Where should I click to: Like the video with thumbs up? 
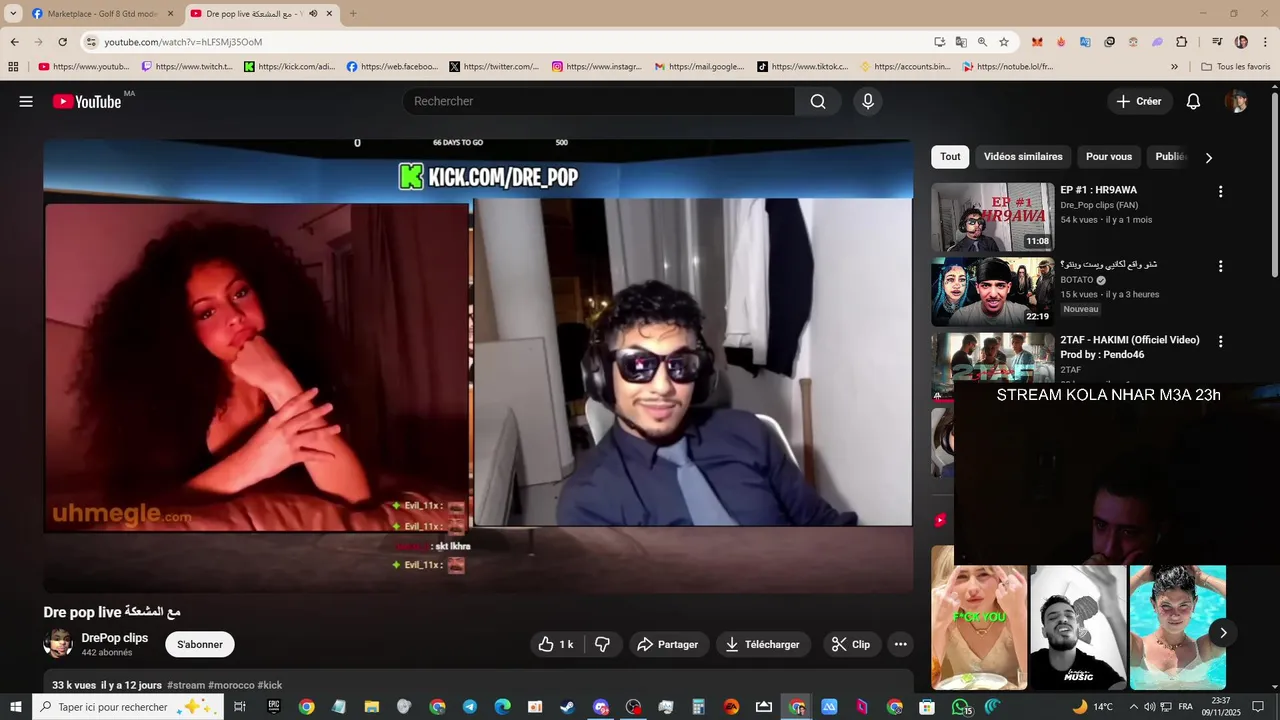pyautogui.click(x=556, y=645)
